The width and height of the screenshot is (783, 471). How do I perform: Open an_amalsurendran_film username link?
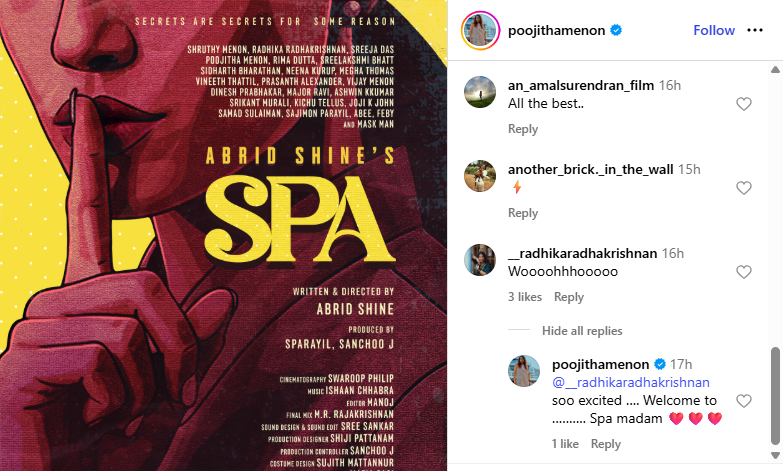click(x=581, y=85)
